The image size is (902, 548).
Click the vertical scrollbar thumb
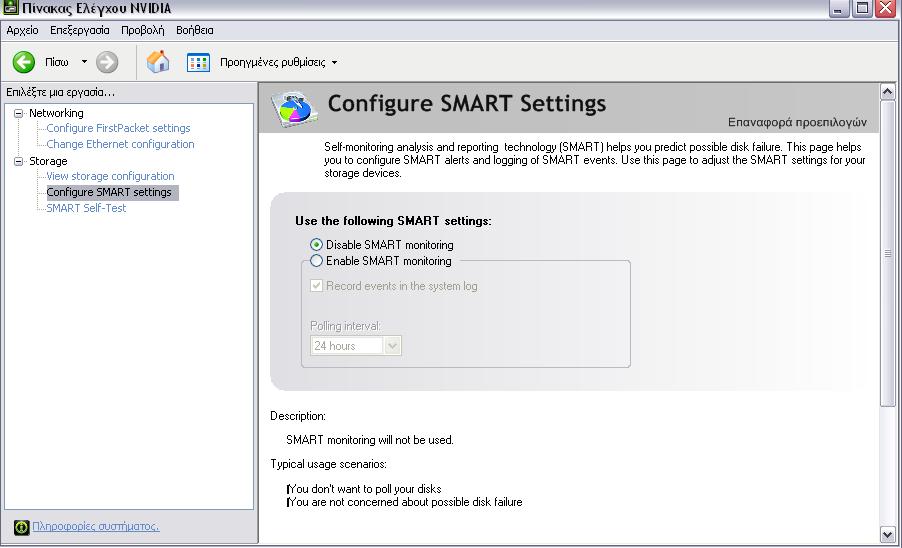[888, 254]
